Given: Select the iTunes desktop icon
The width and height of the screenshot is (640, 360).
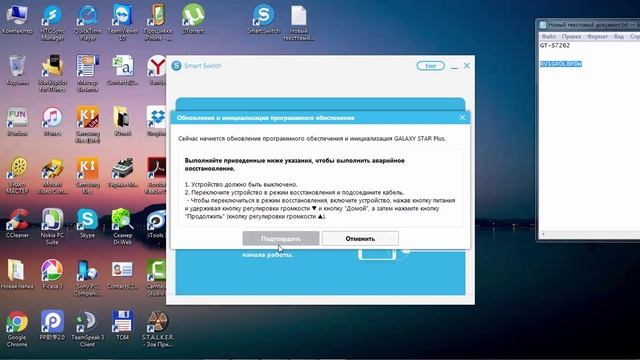Looking at the screenshot, I should click(x=52, y=122).
